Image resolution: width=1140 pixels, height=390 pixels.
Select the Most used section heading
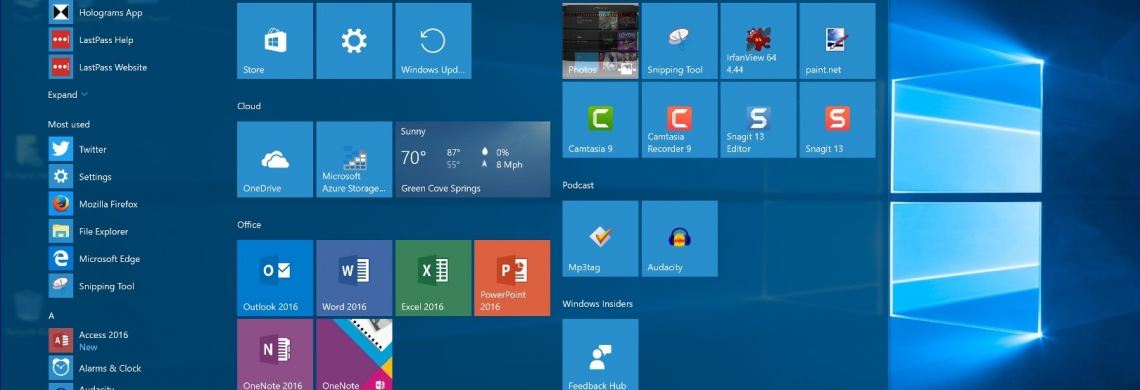[x=69, y=124]
